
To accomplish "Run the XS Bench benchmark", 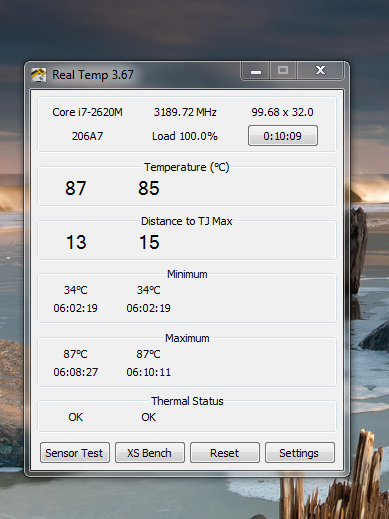I will (150, 453).
